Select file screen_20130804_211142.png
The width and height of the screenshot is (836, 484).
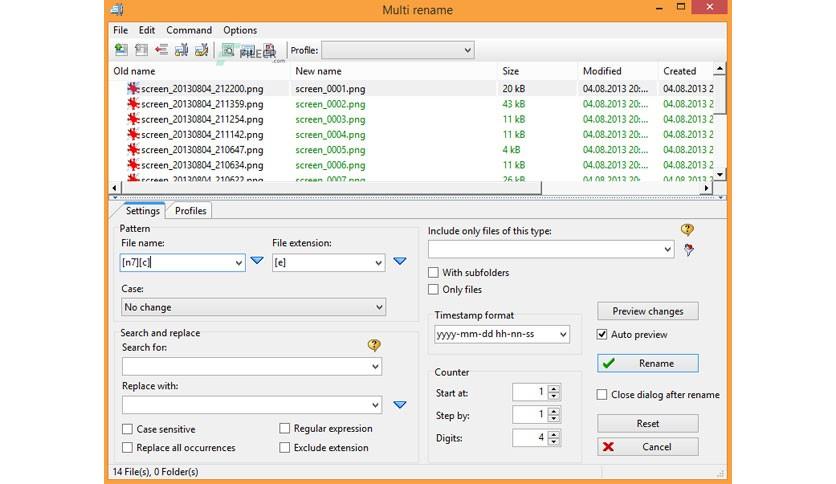click(202, 135)
